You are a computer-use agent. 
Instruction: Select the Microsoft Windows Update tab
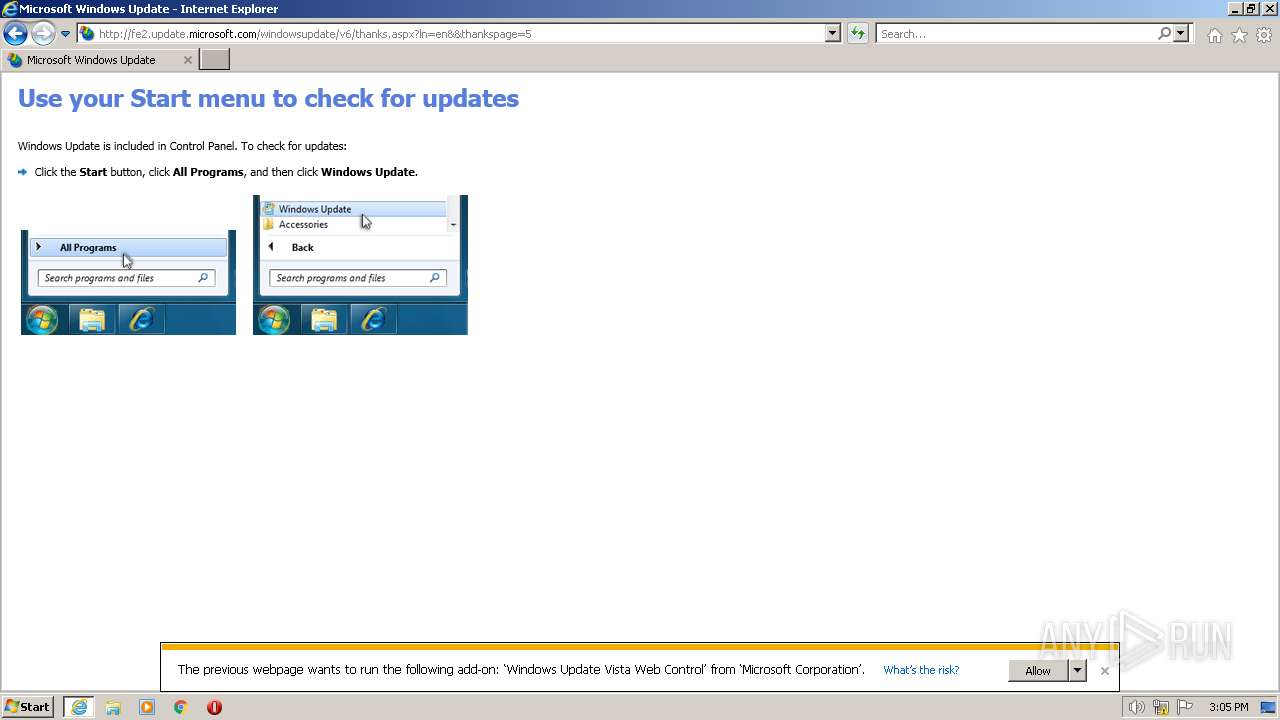99,60
